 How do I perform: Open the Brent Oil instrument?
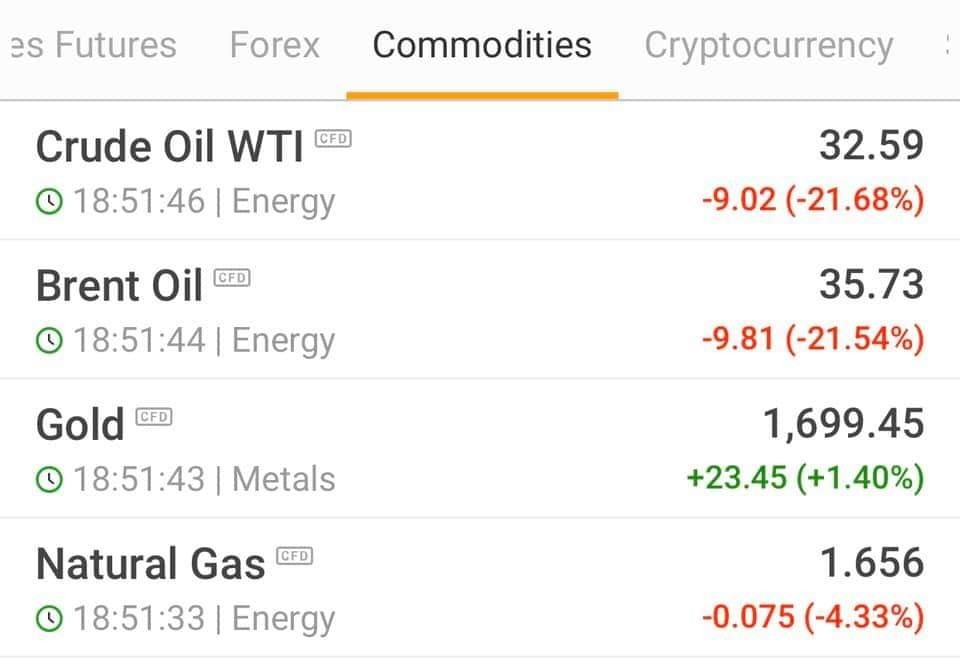(x=480, y=310)
